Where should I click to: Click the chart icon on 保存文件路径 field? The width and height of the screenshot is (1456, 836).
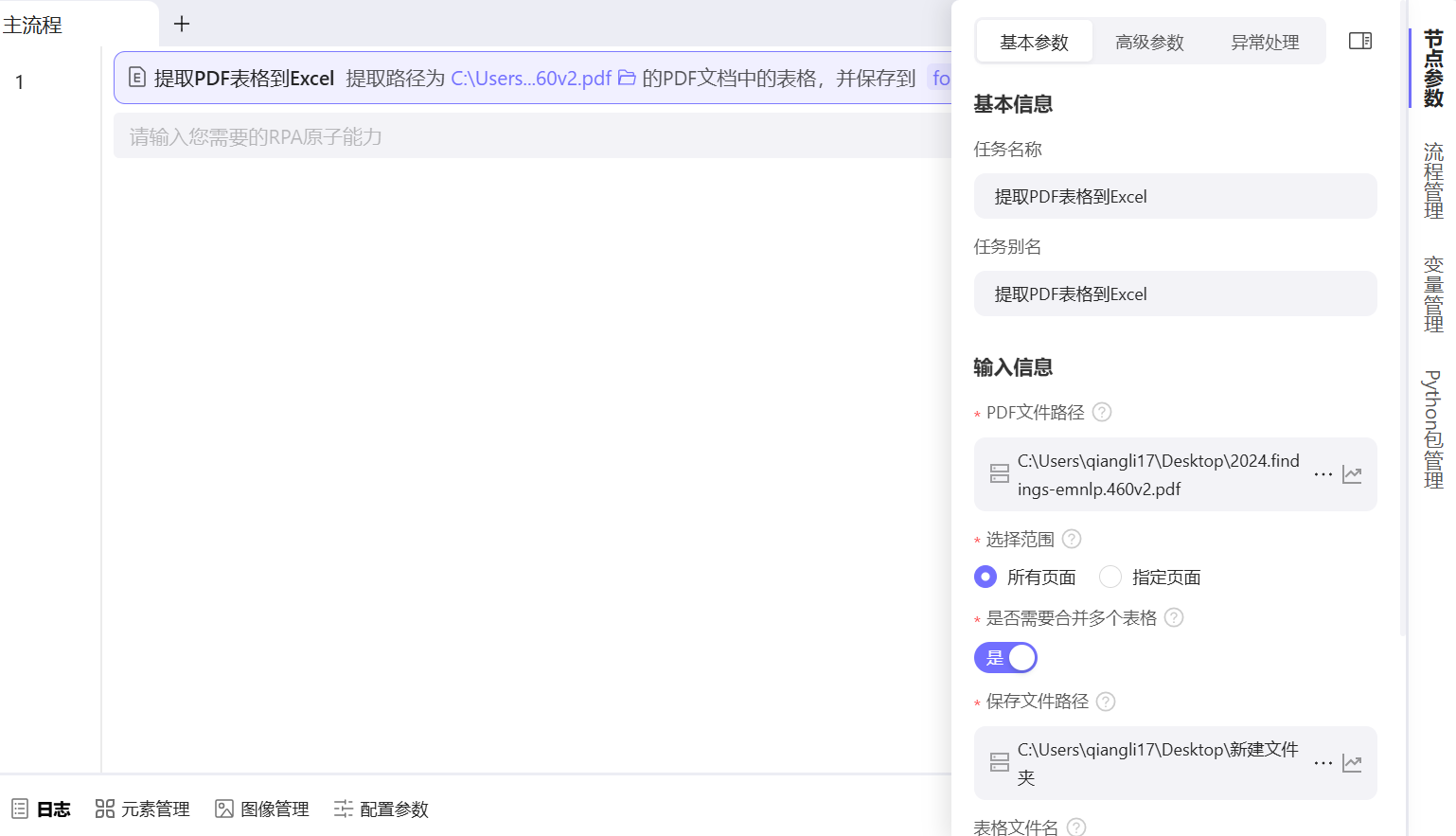click(x=1352, y=763)
